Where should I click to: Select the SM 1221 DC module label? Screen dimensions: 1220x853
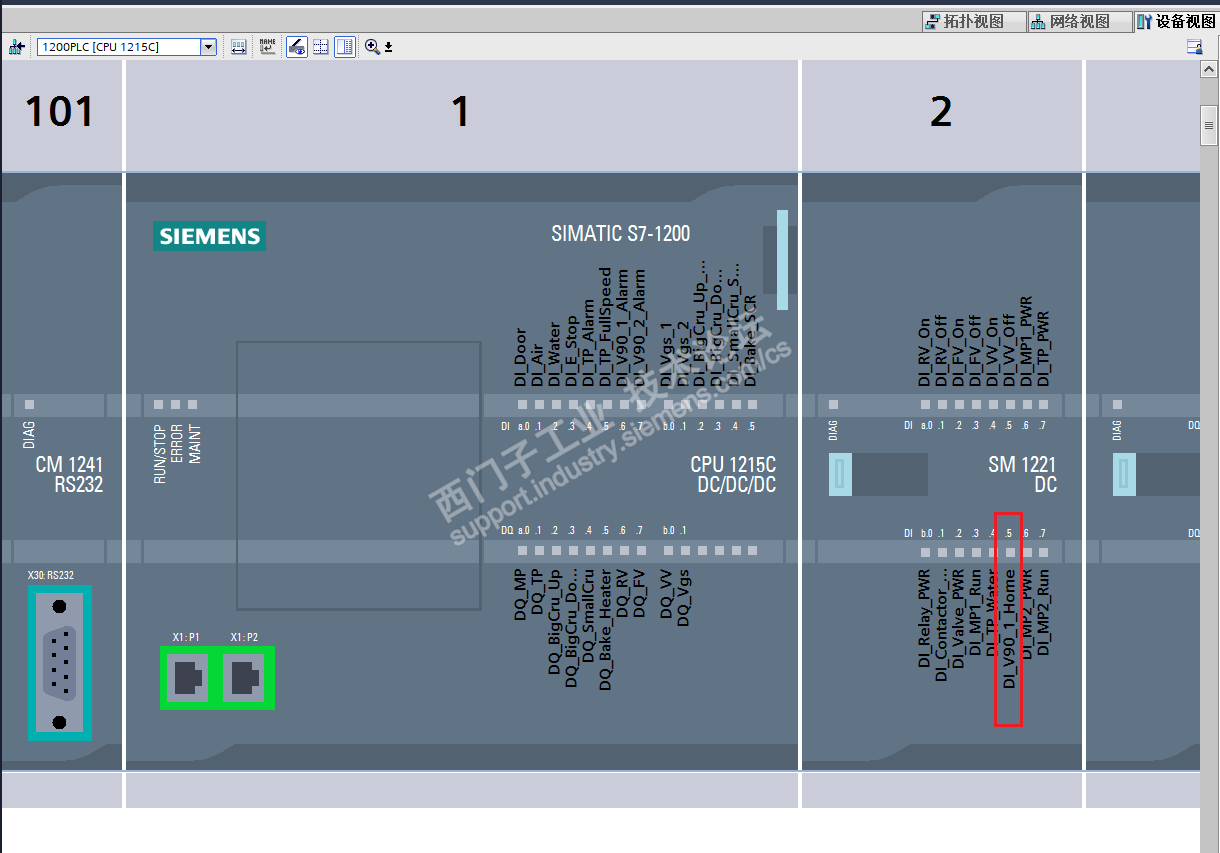(x=1022, y=474)
